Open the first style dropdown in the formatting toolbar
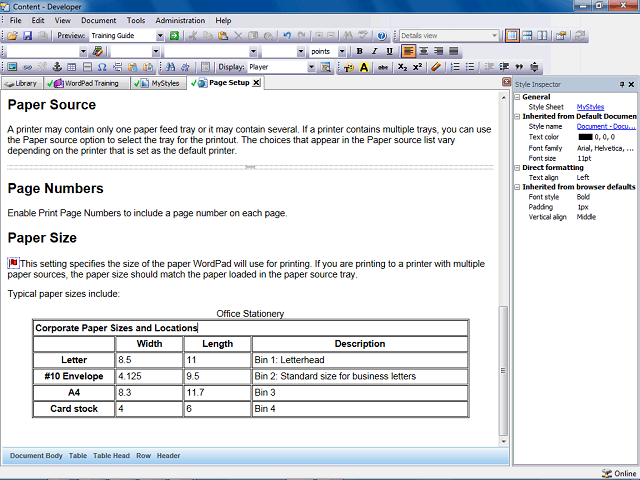Screen dimensions: 640x480 tap(83, 52)
